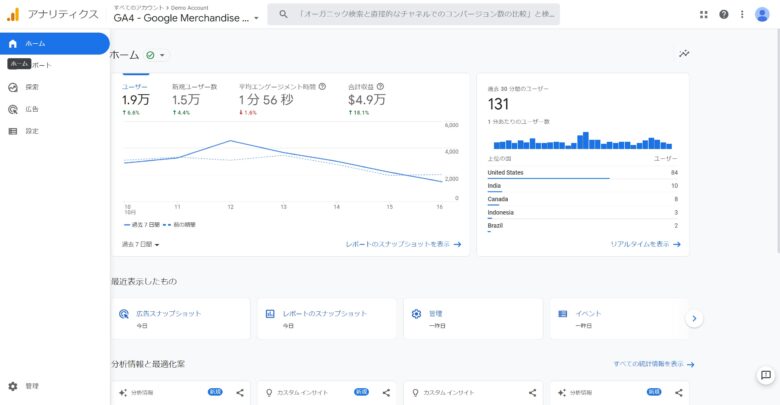
Task: Click the Configure table icon in sidebar
Action: tap(13, 131)
